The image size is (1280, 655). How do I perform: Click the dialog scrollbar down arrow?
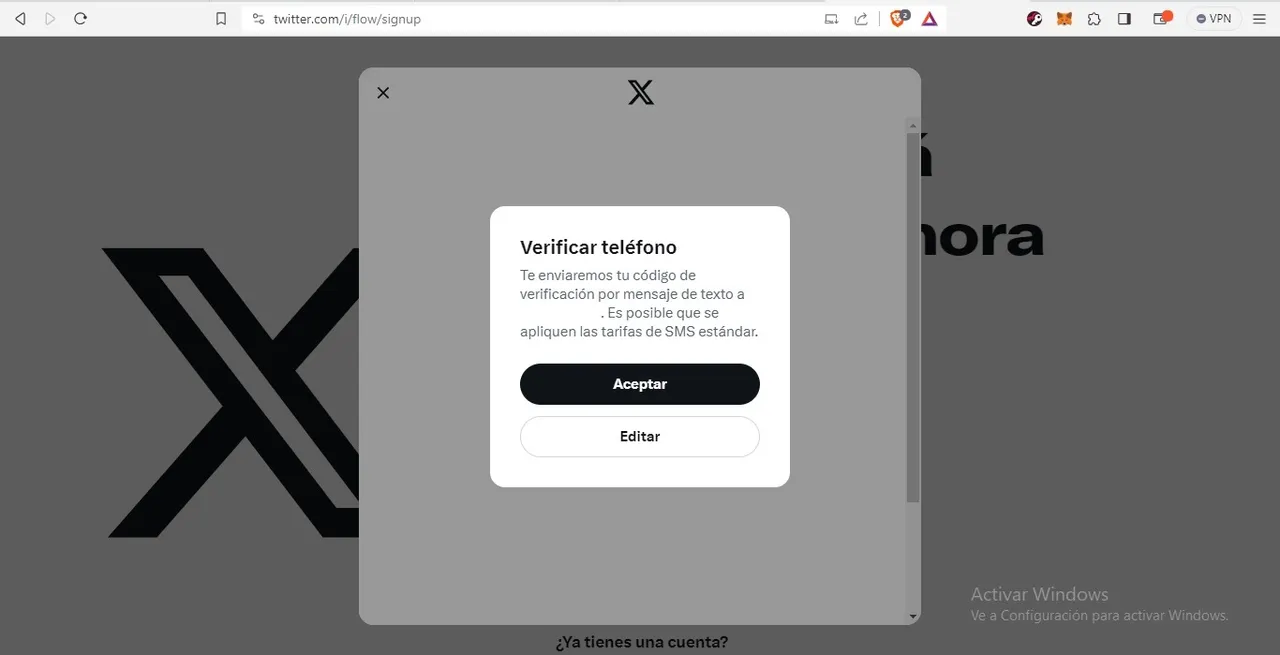pos(913,617)
